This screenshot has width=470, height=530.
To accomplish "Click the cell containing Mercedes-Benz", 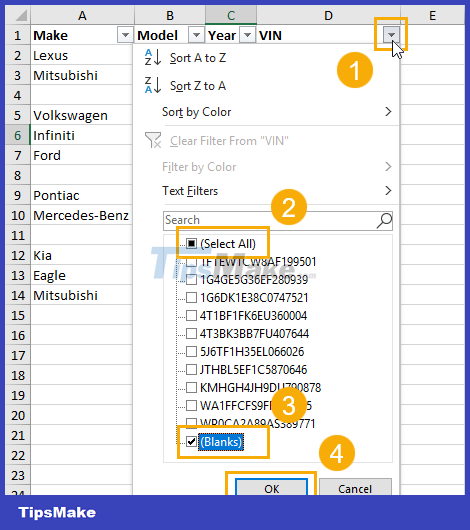I will click(x=81, y=215).
